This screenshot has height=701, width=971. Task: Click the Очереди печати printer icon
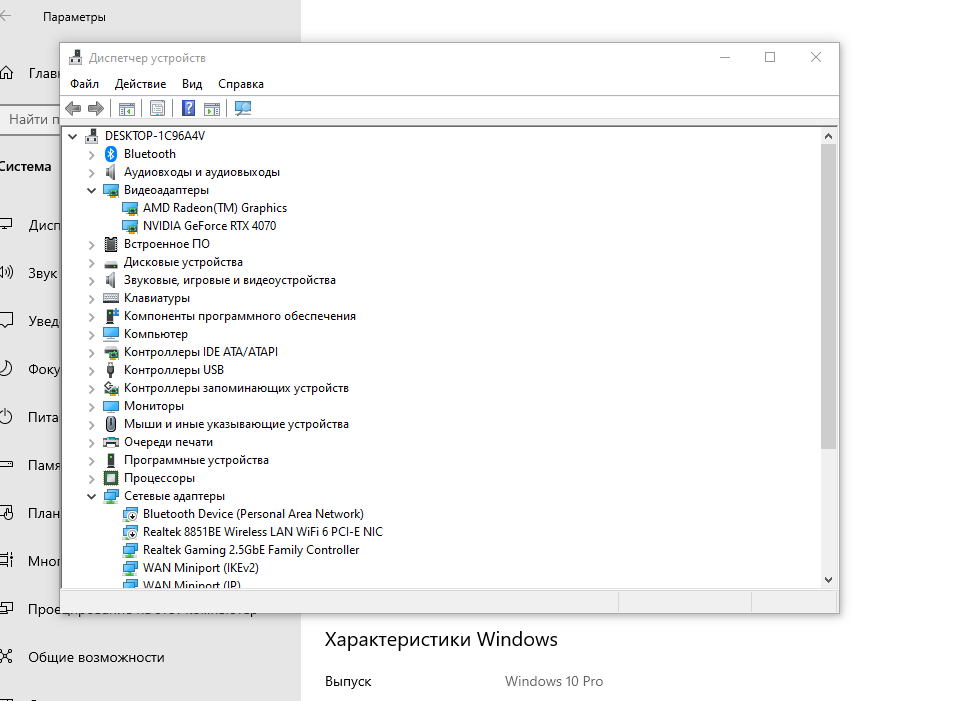pyautogui.click(x=111, y=442)
